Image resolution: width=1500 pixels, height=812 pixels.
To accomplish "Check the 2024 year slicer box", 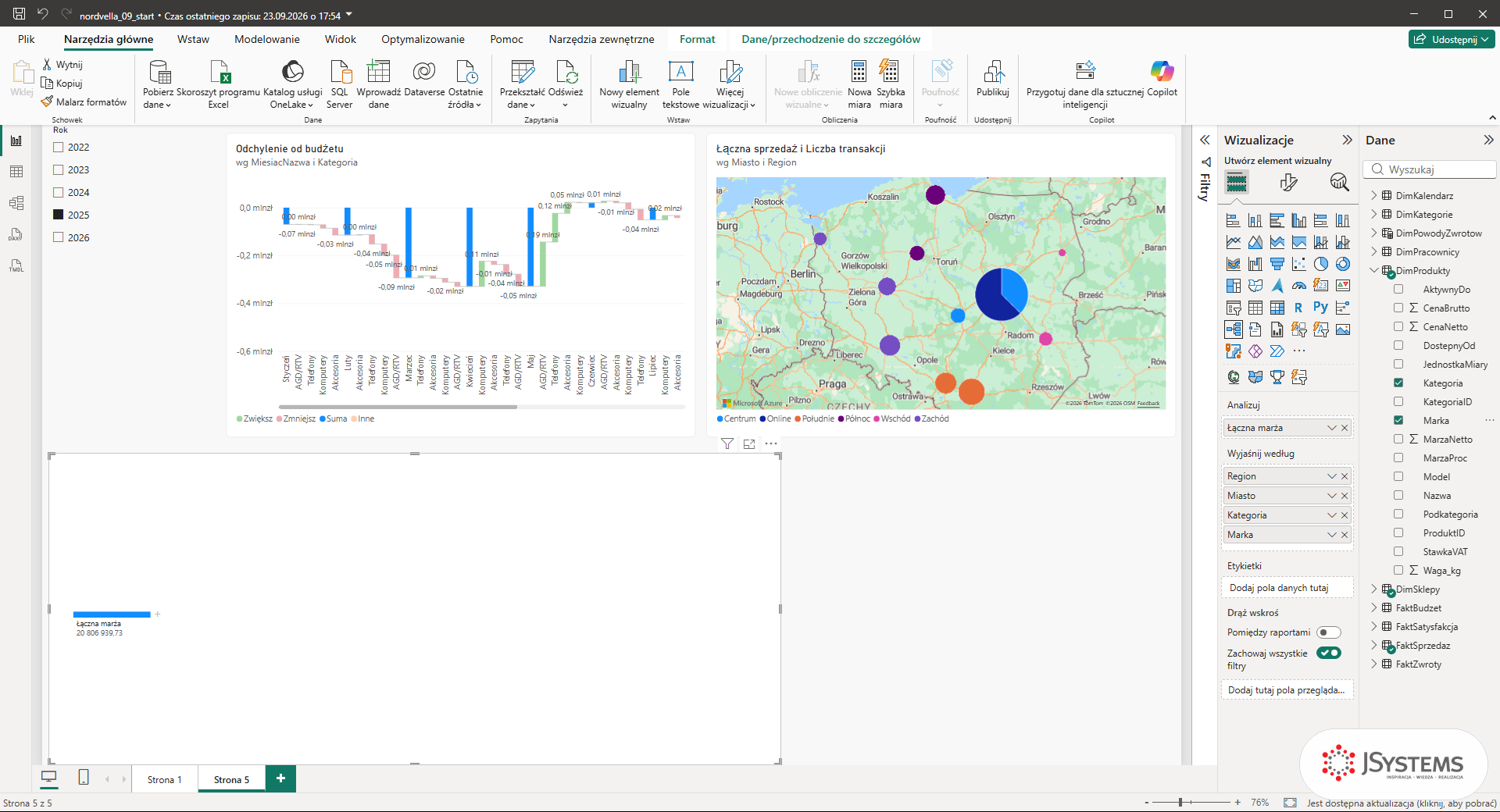I will tap(58, 192).
